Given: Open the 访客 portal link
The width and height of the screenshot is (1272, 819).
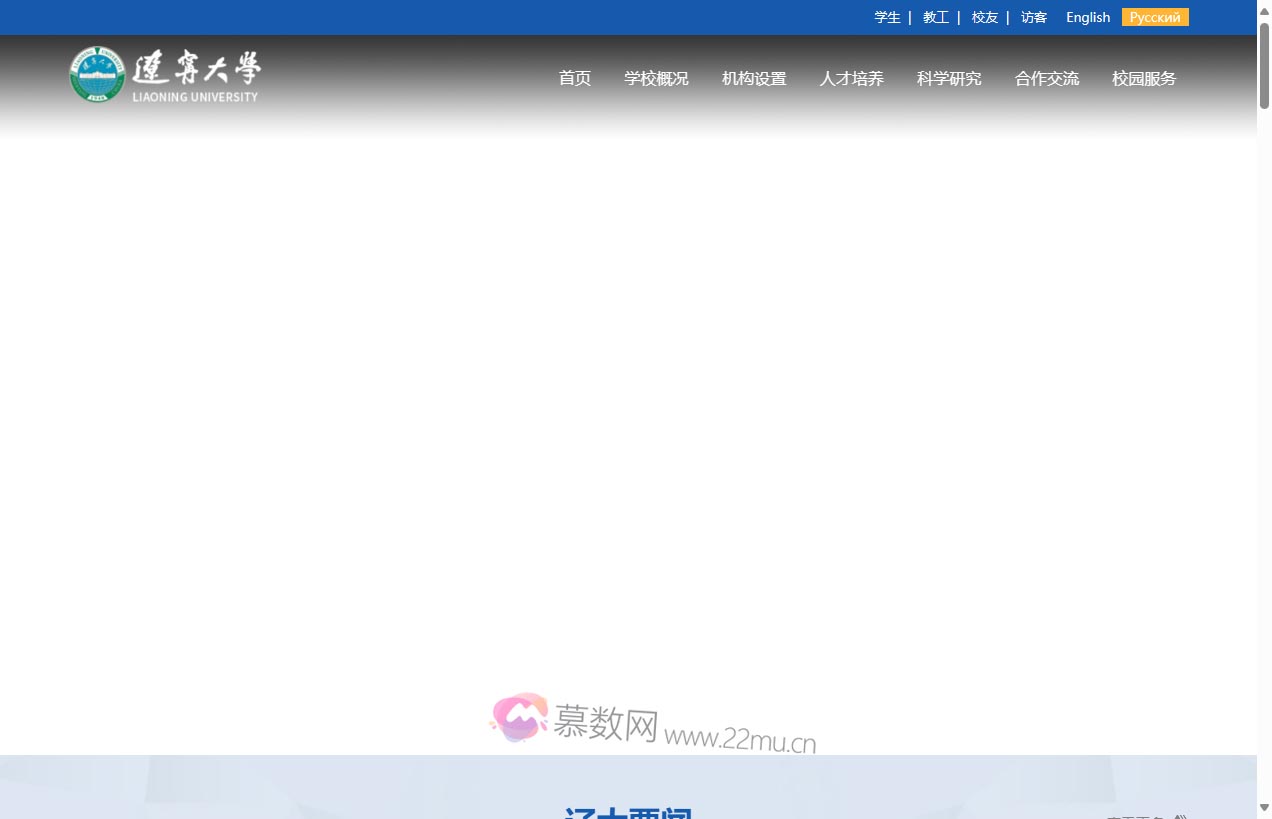Looking at the screenshot, I should (x=1033, y=17).
